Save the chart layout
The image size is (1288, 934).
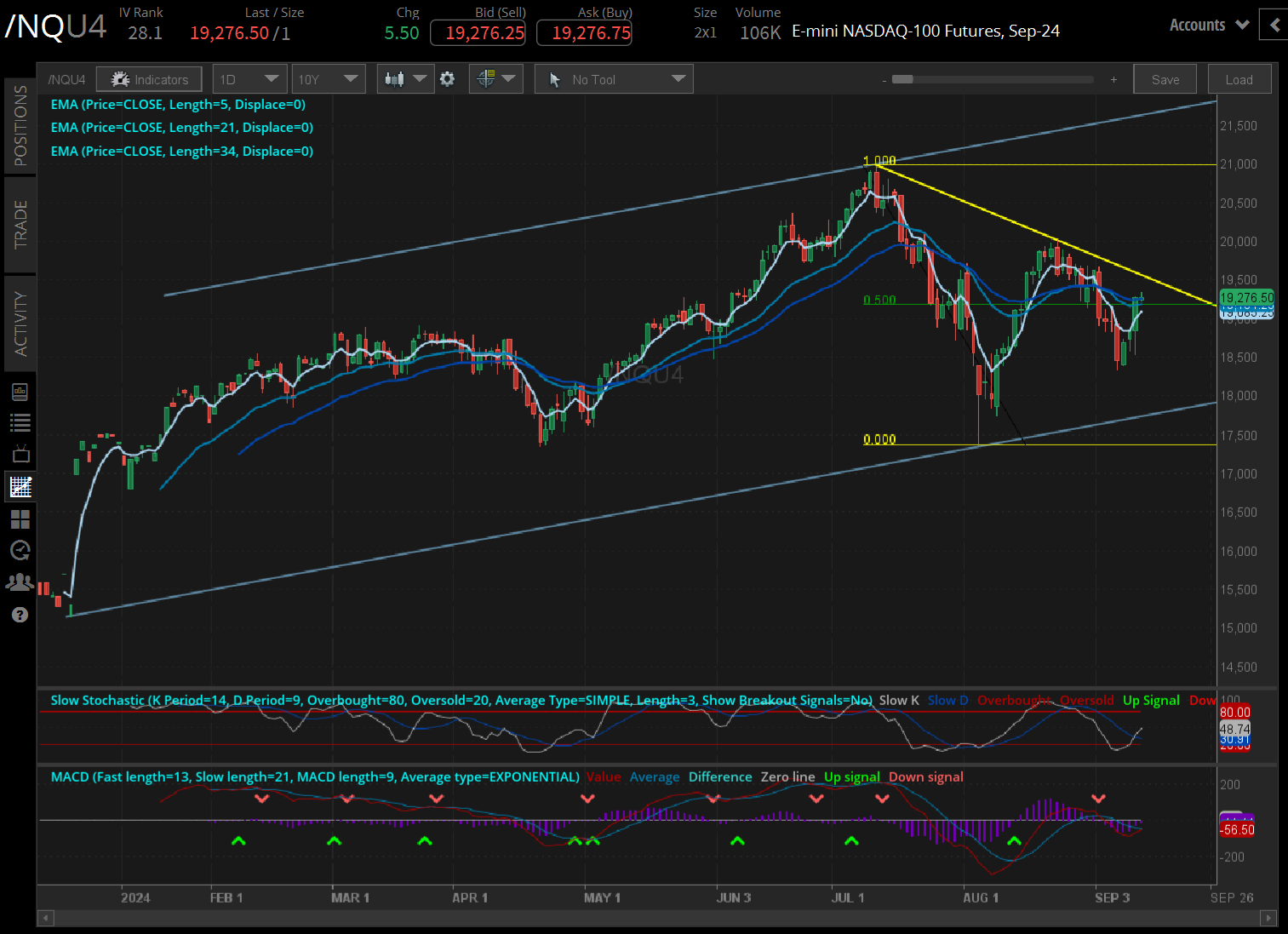[1165, 79]
